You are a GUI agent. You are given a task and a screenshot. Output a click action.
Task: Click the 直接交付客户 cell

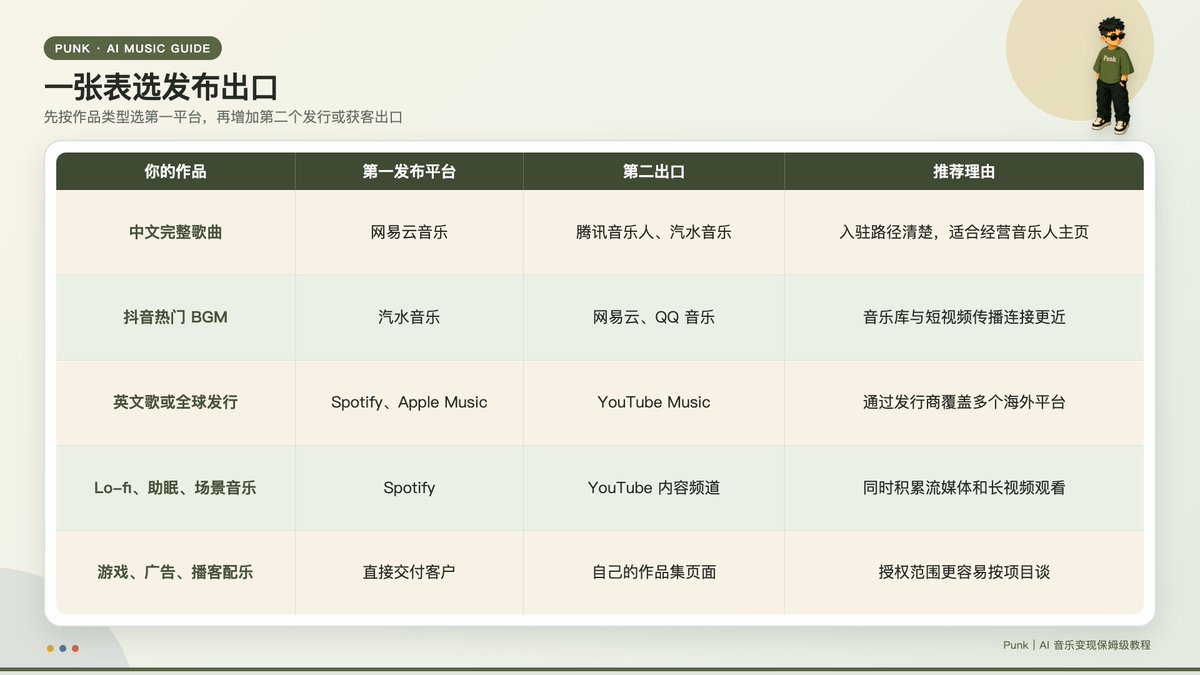pyautogui.click(x=409, y=572)
